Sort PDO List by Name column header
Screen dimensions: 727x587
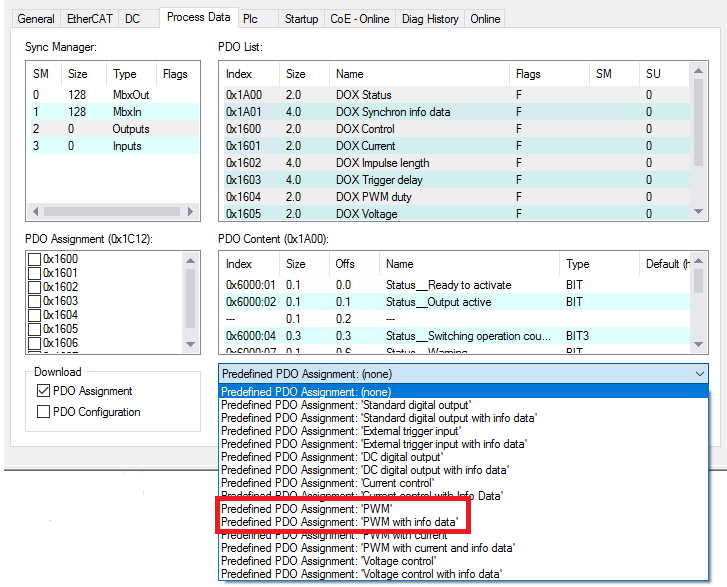pos(419,74)
